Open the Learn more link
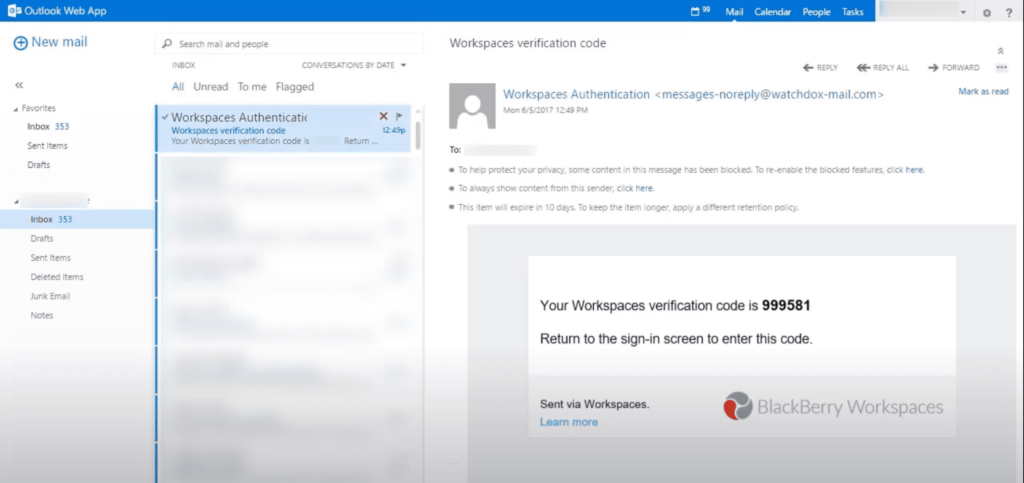Viewport: 1024px width, 483px height. (569, 422)
